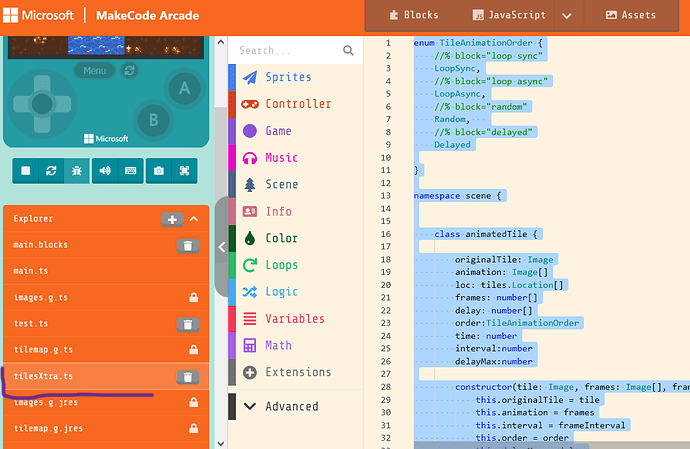This screenshot has width=690, height=449.
Task: Delete the main.blocks file
Action: pos(188,246)
